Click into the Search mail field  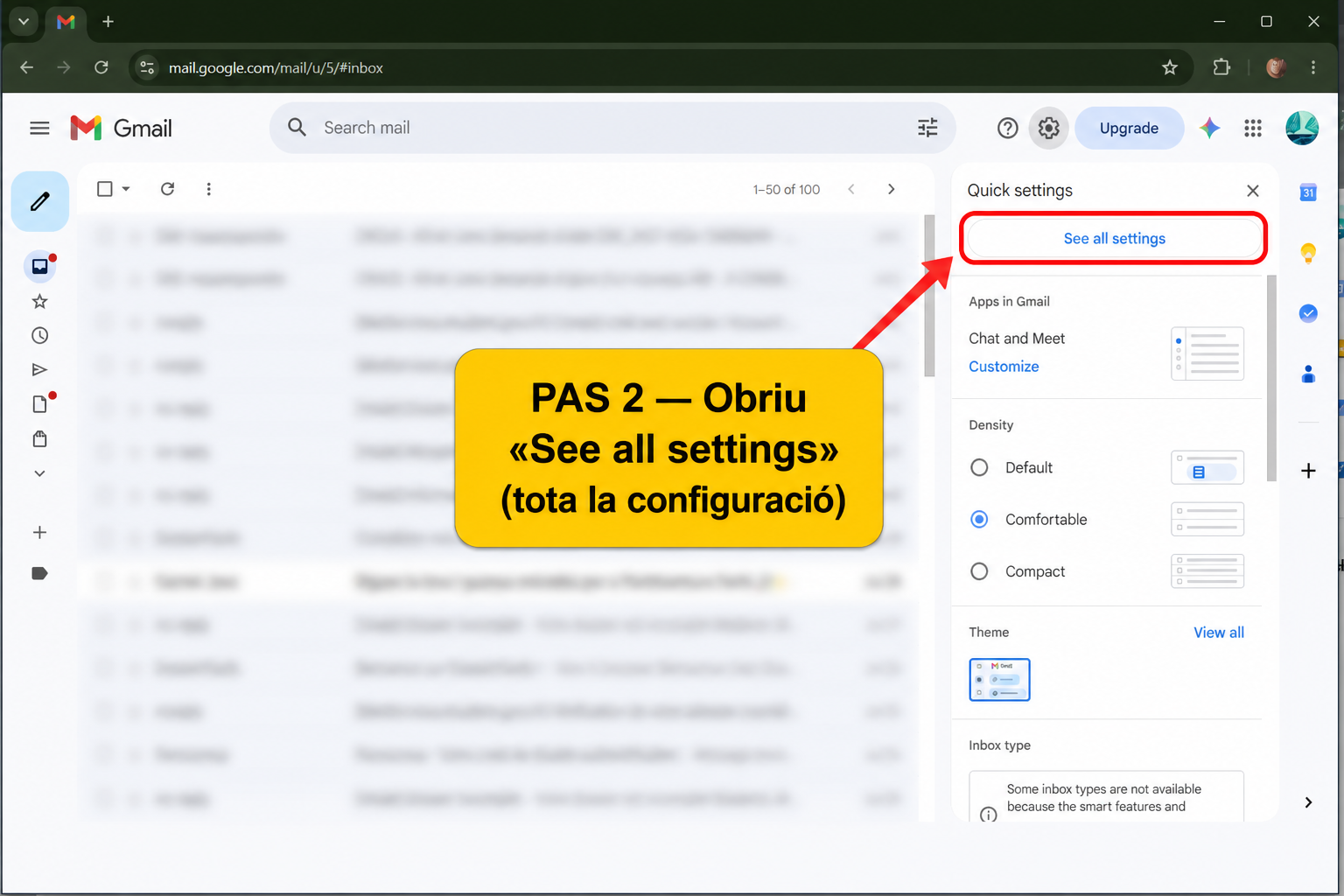click(612, 128)
